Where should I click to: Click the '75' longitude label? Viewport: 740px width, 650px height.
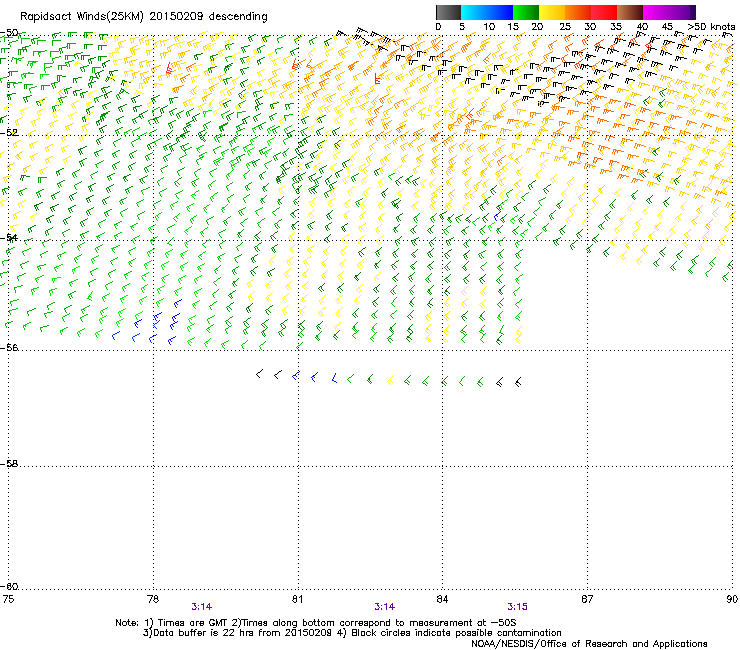click(x=8, y=599)
